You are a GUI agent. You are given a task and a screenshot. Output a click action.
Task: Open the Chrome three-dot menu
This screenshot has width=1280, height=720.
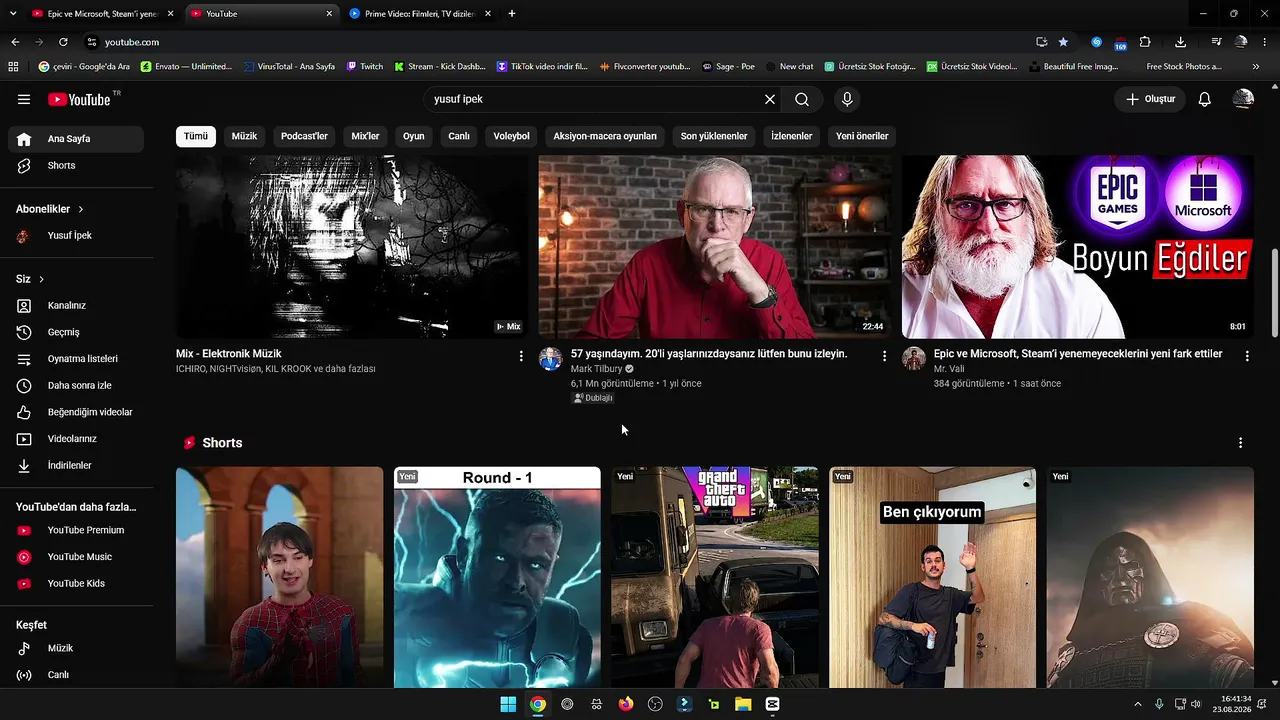click(x=1265, y=42)
